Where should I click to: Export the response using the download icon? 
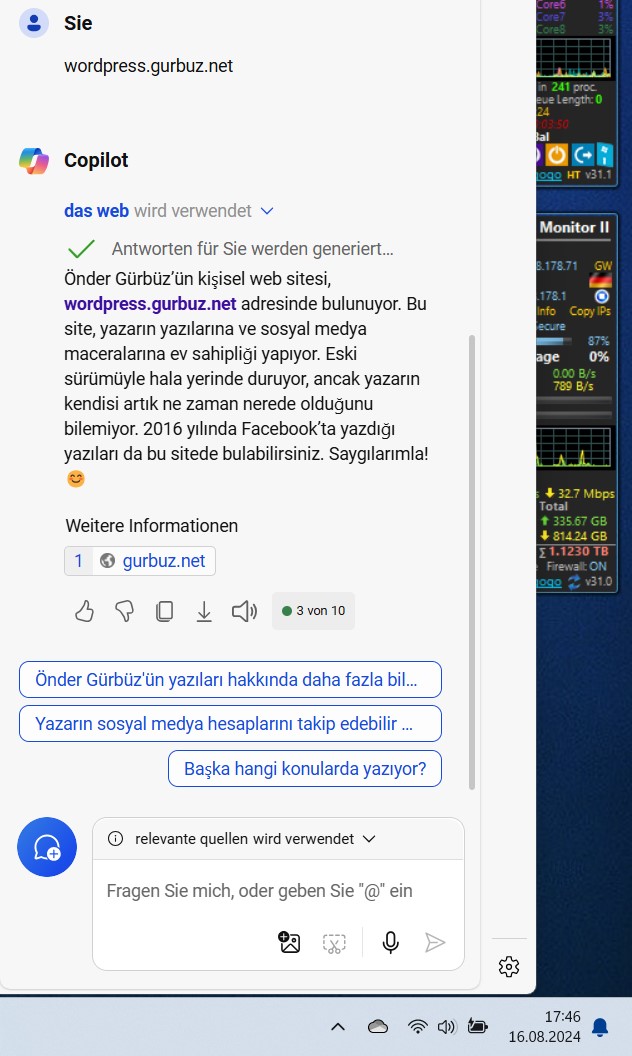(204, 611)
